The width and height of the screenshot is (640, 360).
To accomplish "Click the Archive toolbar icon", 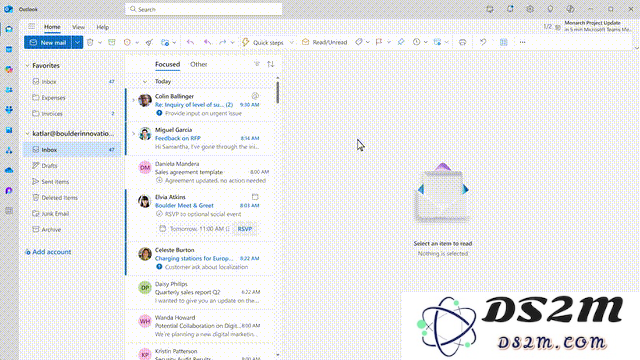I will pyautogui.click(x=112, y=42).
